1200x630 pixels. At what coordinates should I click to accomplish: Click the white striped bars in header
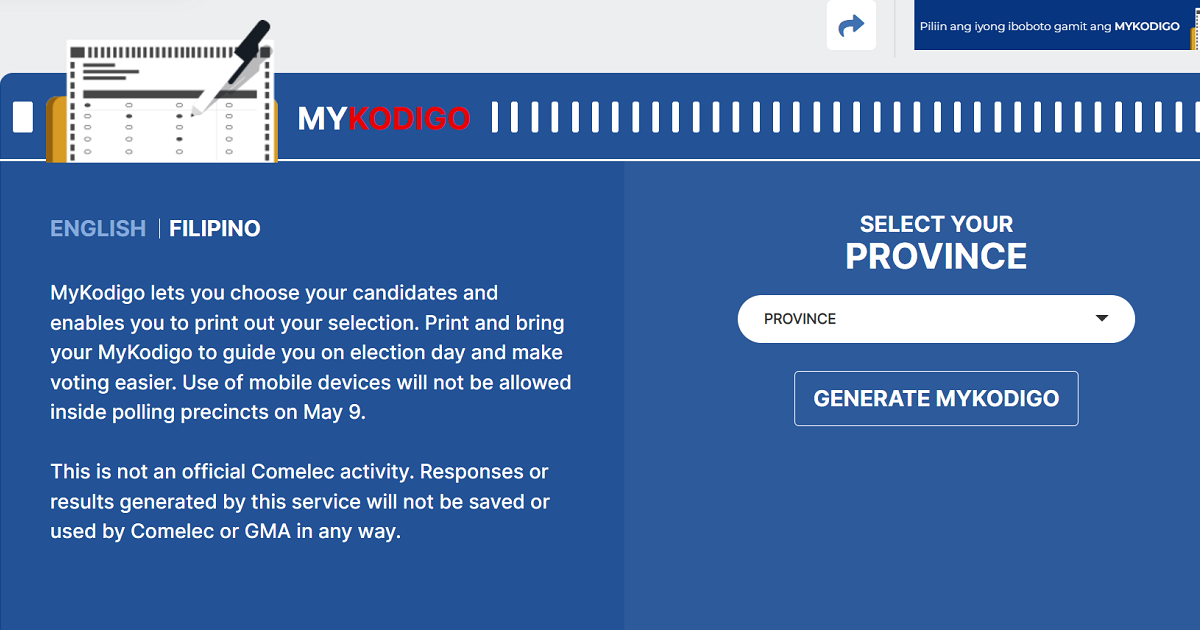[x=844, y=116]
